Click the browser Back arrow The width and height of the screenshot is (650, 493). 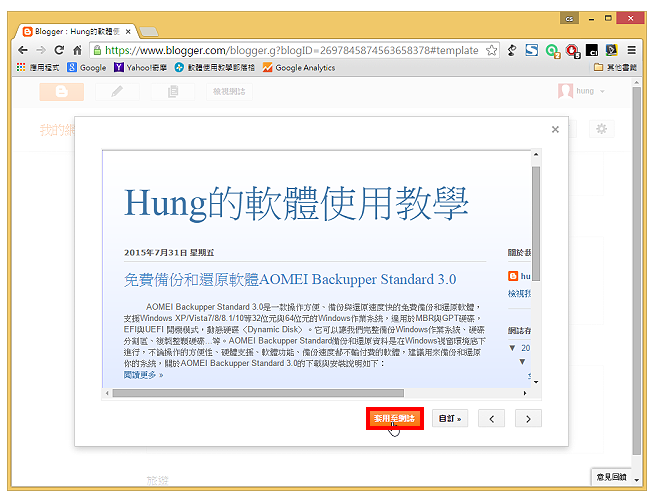(23, 50)
